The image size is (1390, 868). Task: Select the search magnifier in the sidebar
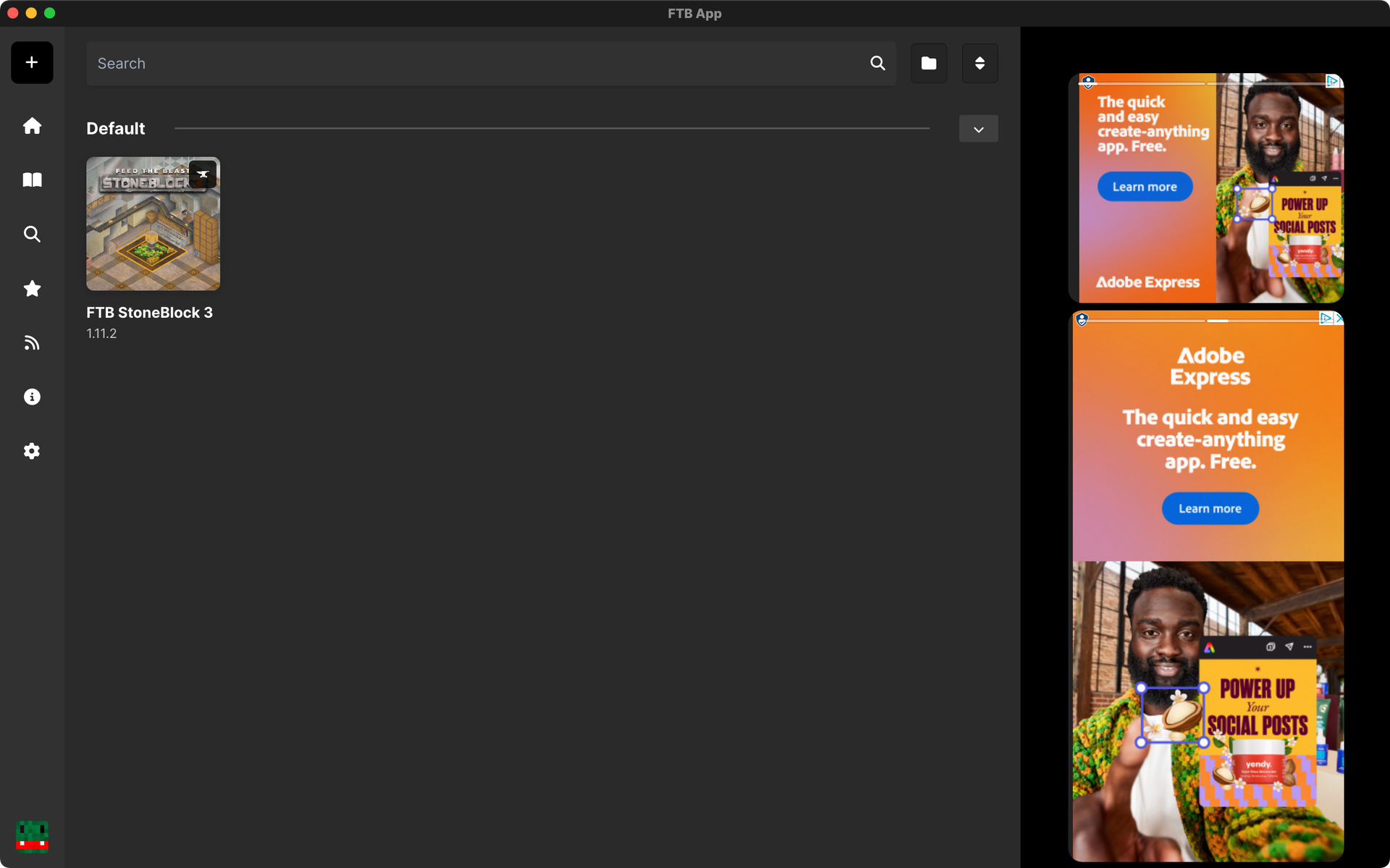32,234
